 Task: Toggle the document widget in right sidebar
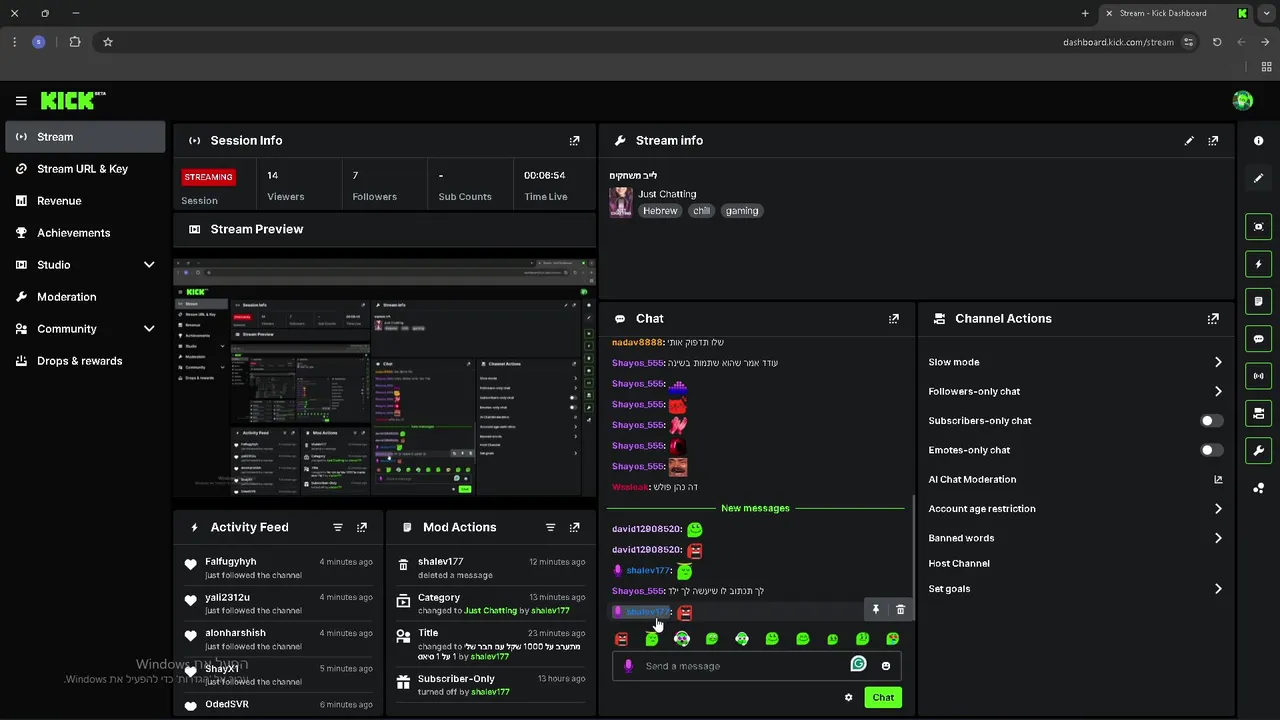[1259, 301]
